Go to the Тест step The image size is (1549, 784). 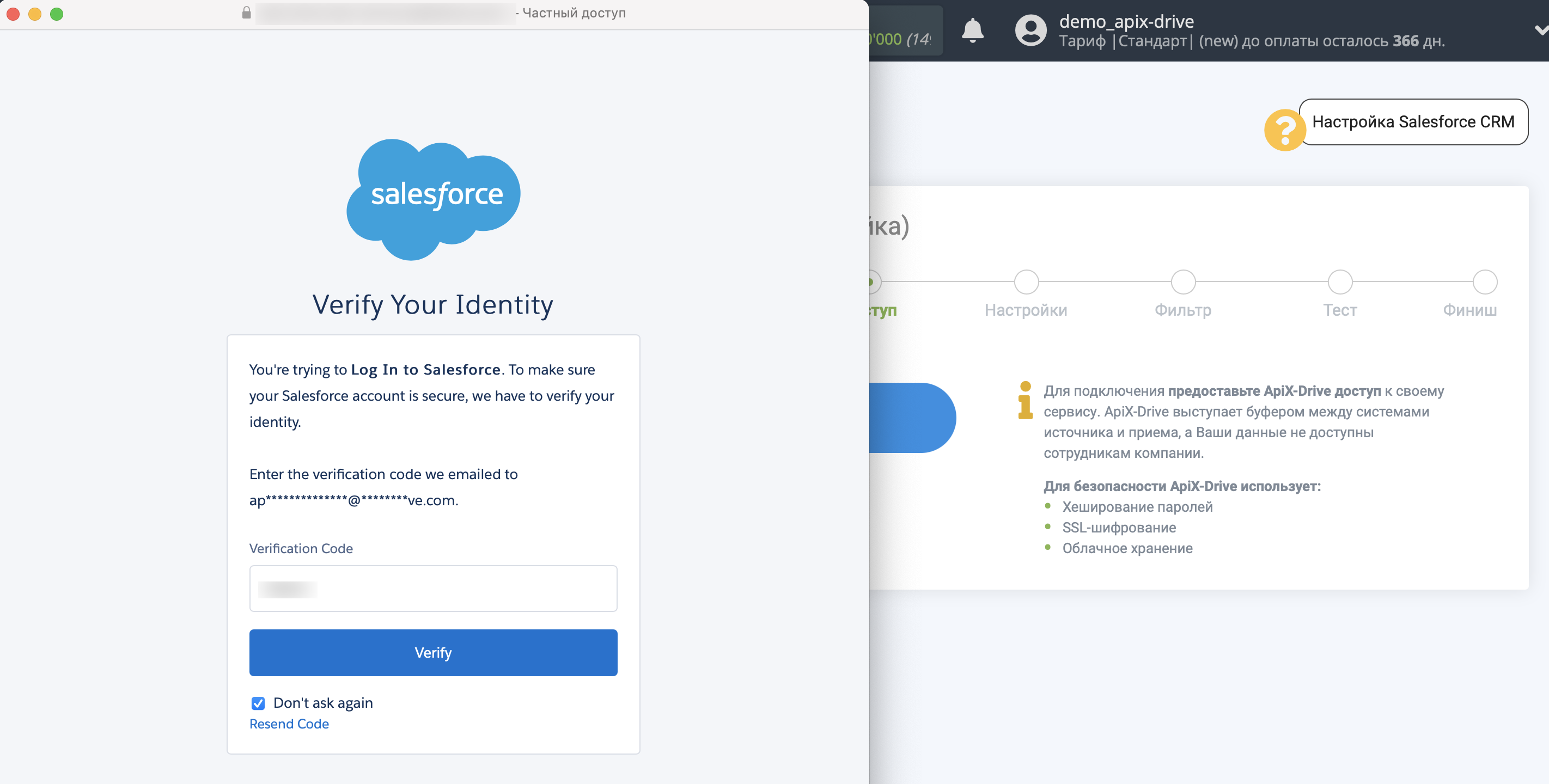(x=1340, y=310)
